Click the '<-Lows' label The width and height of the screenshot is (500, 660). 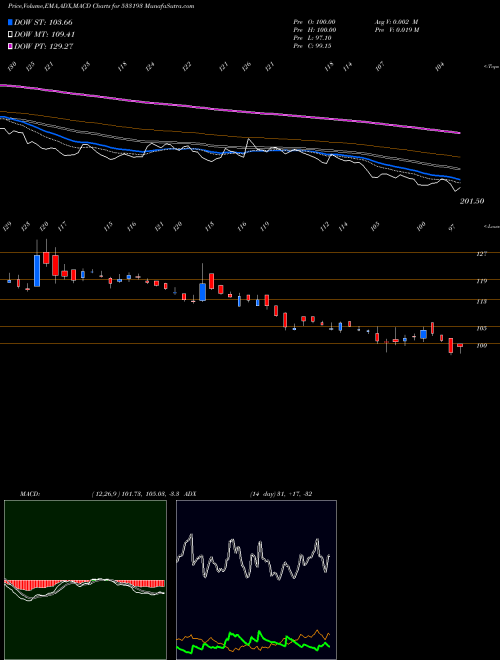coord(491,226)
